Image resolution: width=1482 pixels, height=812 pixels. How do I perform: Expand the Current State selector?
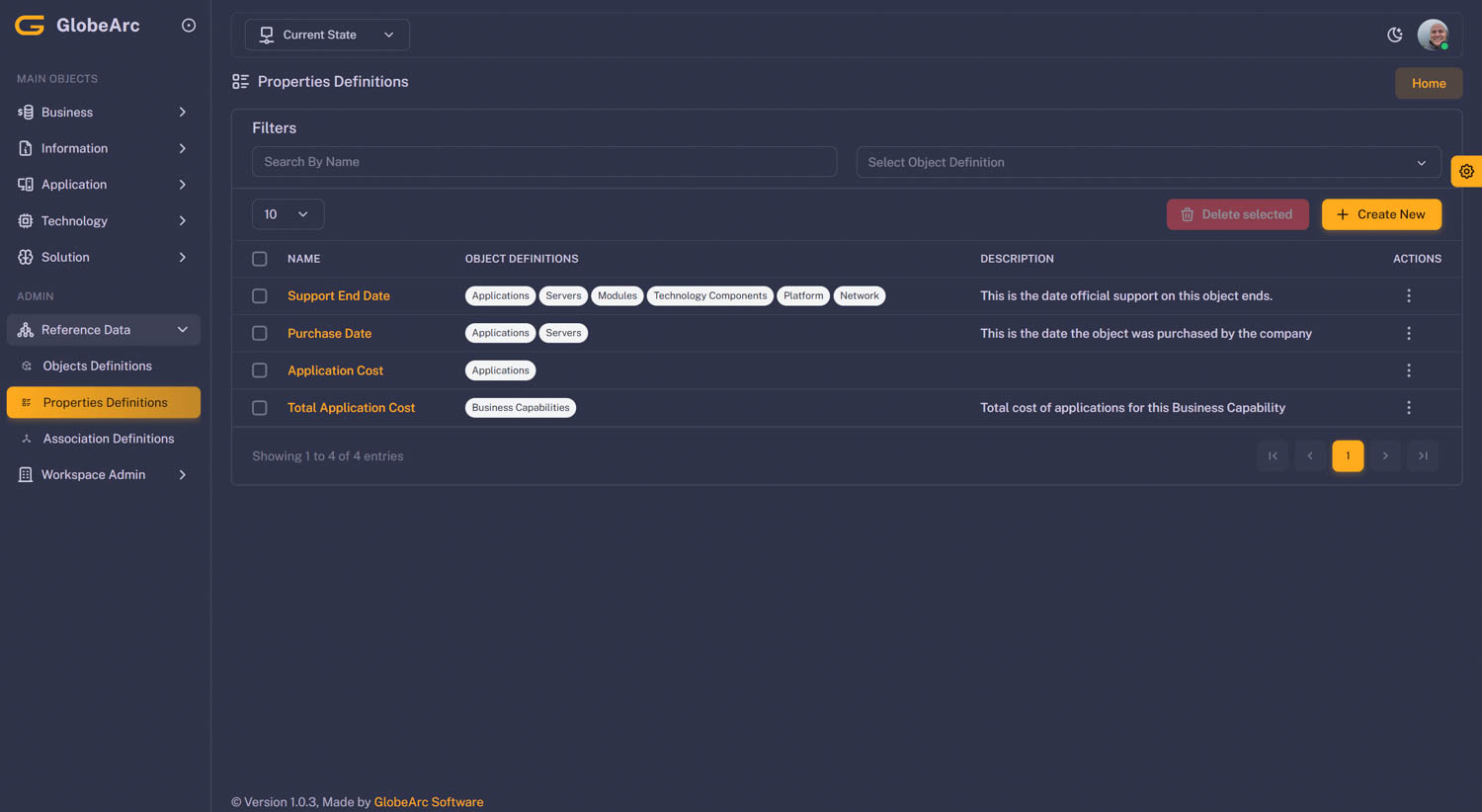[x=327, y=35]
